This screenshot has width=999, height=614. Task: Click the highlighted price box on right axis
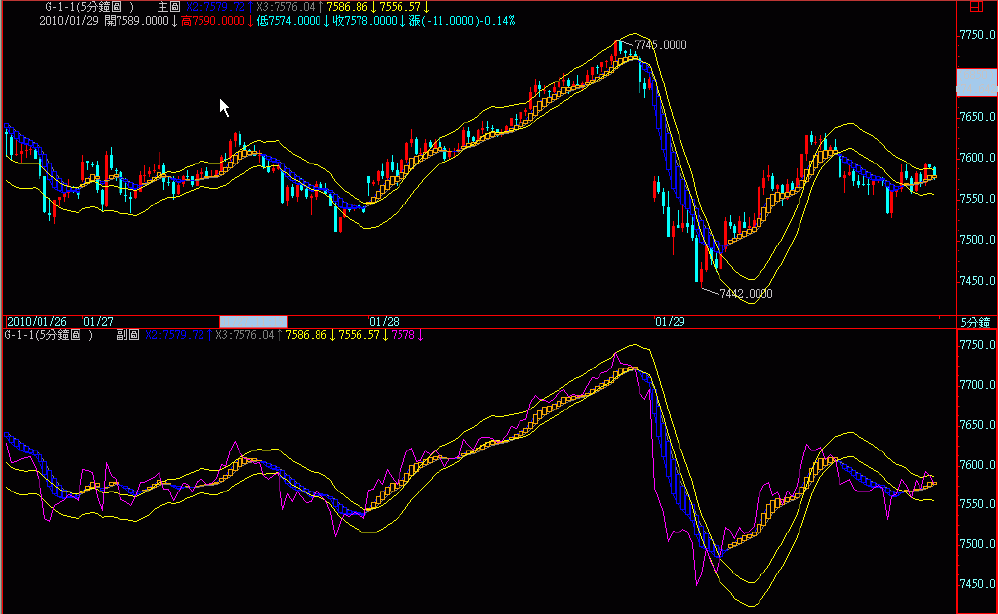point(977,82)
